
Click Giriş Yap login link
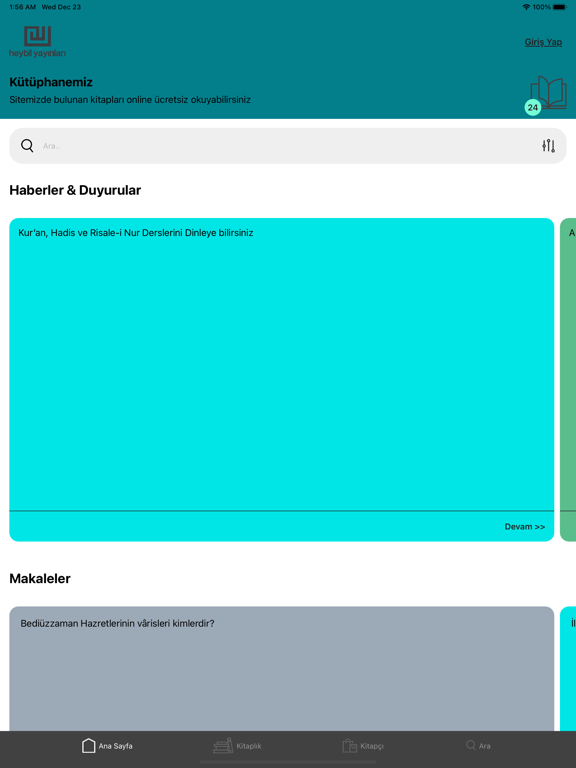tap(543, 42)
